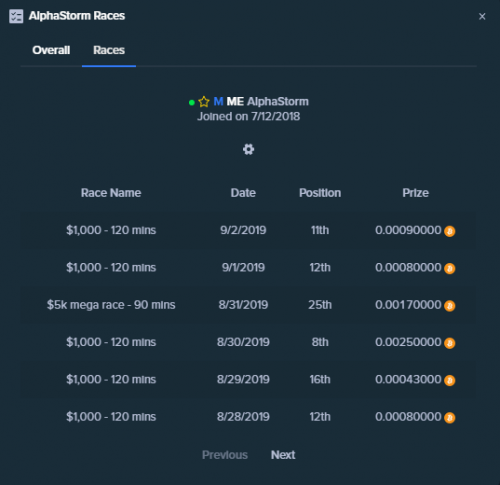
Task: Click bitcoin icon beside 0.00043000 prize
Action: pyautogui.click(x=449, y=380)
